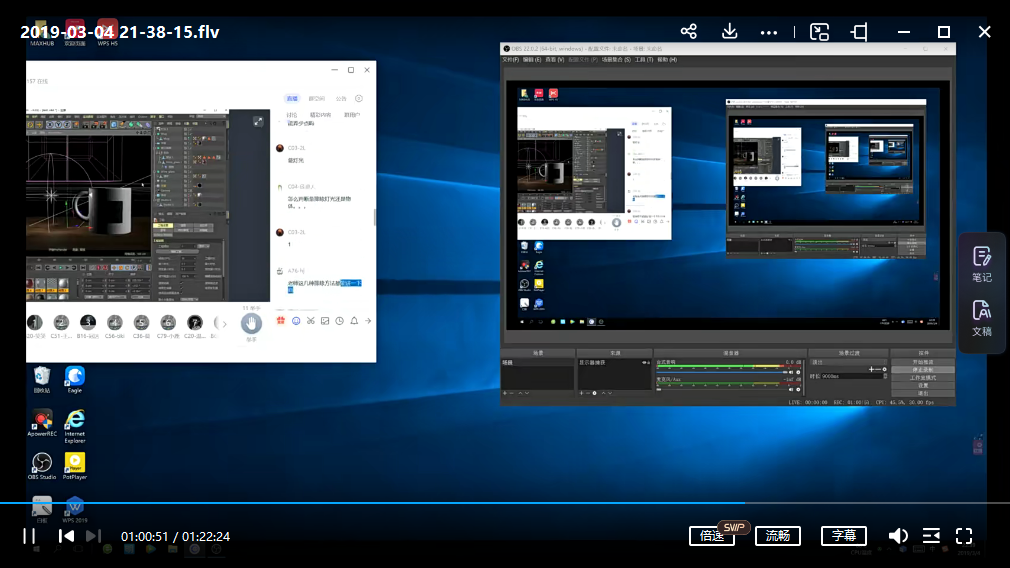Jump to the previous video
Screen dimensions: 1010x568
click(66, 536)
